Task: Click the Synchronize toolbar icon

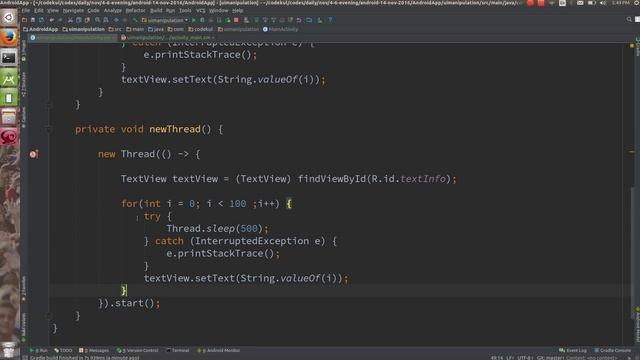Action: tap(41, 20)
